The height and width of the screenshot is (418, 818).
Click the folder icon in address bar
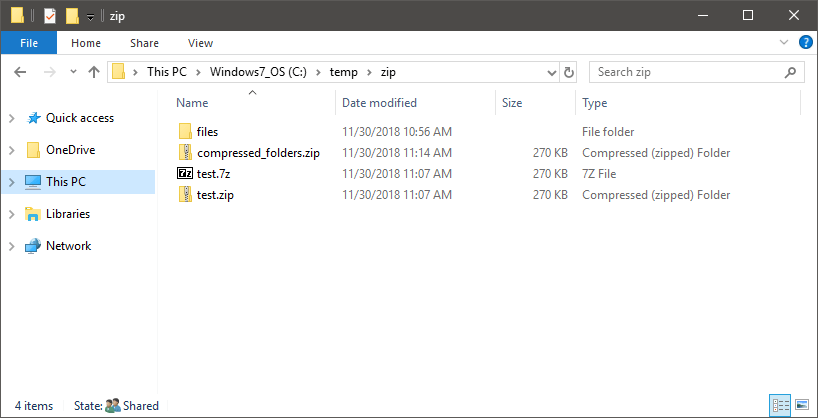coord(118,71)
